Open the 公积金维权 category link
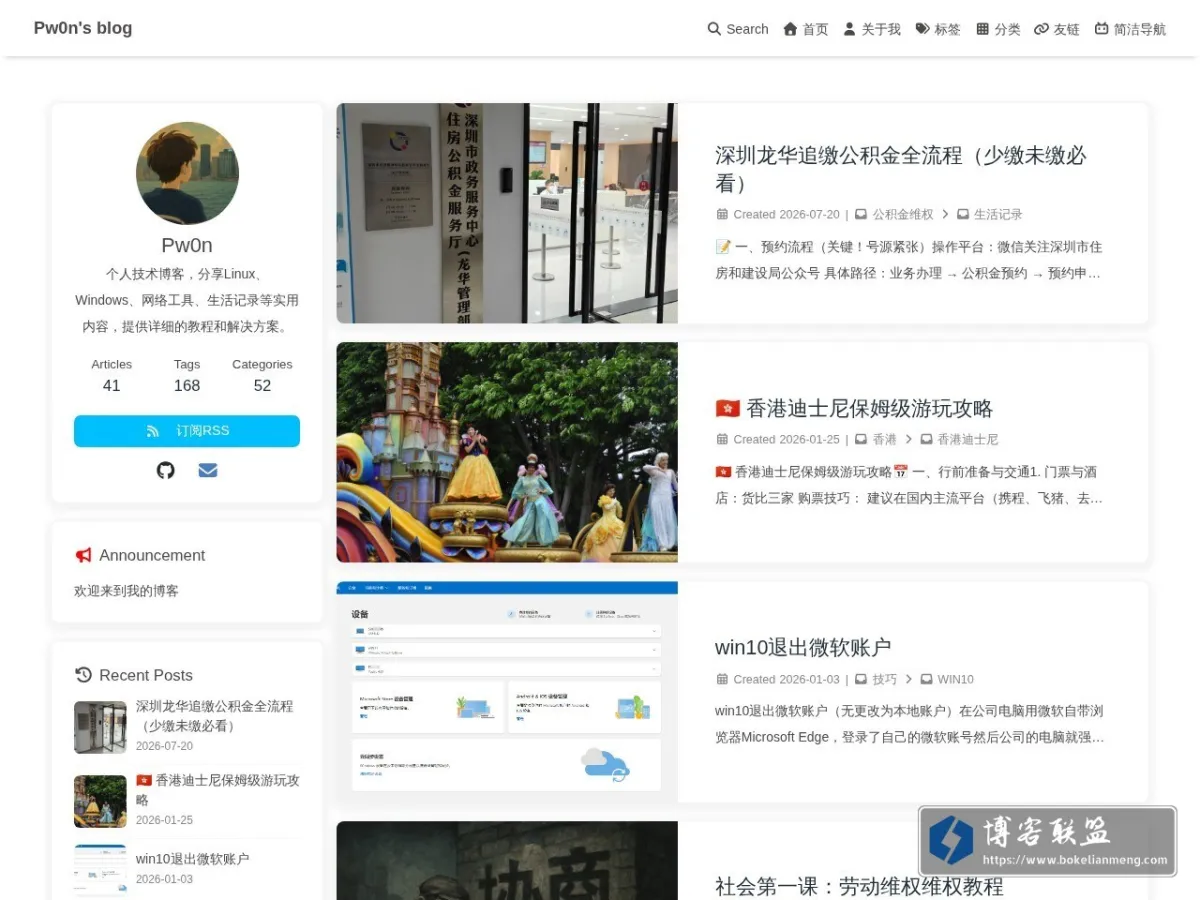Screen dimensions: 1200x900 [903, 214]
